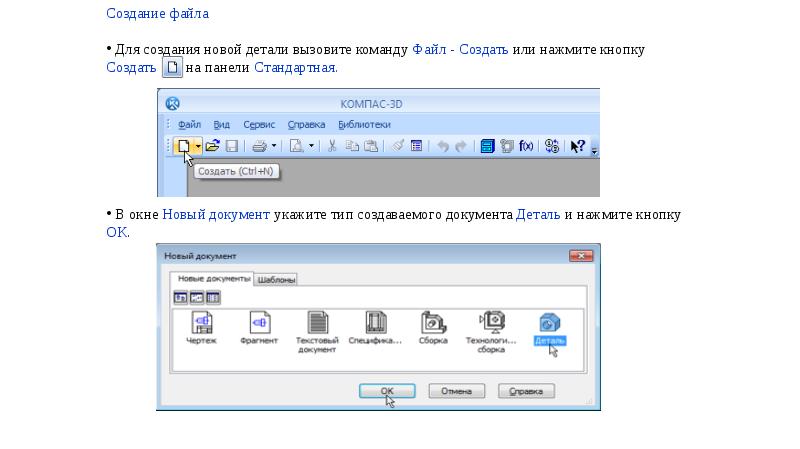Click the Print icon in the toolbar

point(259,146)
